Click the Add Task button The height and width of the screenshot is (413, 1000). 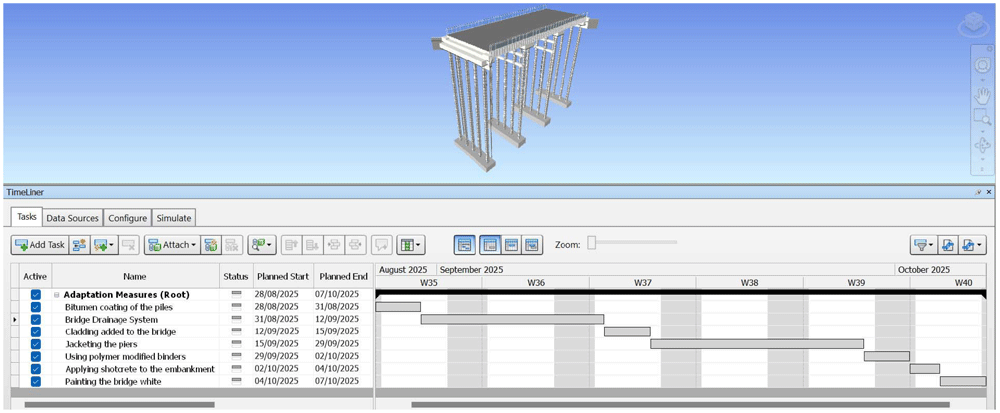coord(40,245)
